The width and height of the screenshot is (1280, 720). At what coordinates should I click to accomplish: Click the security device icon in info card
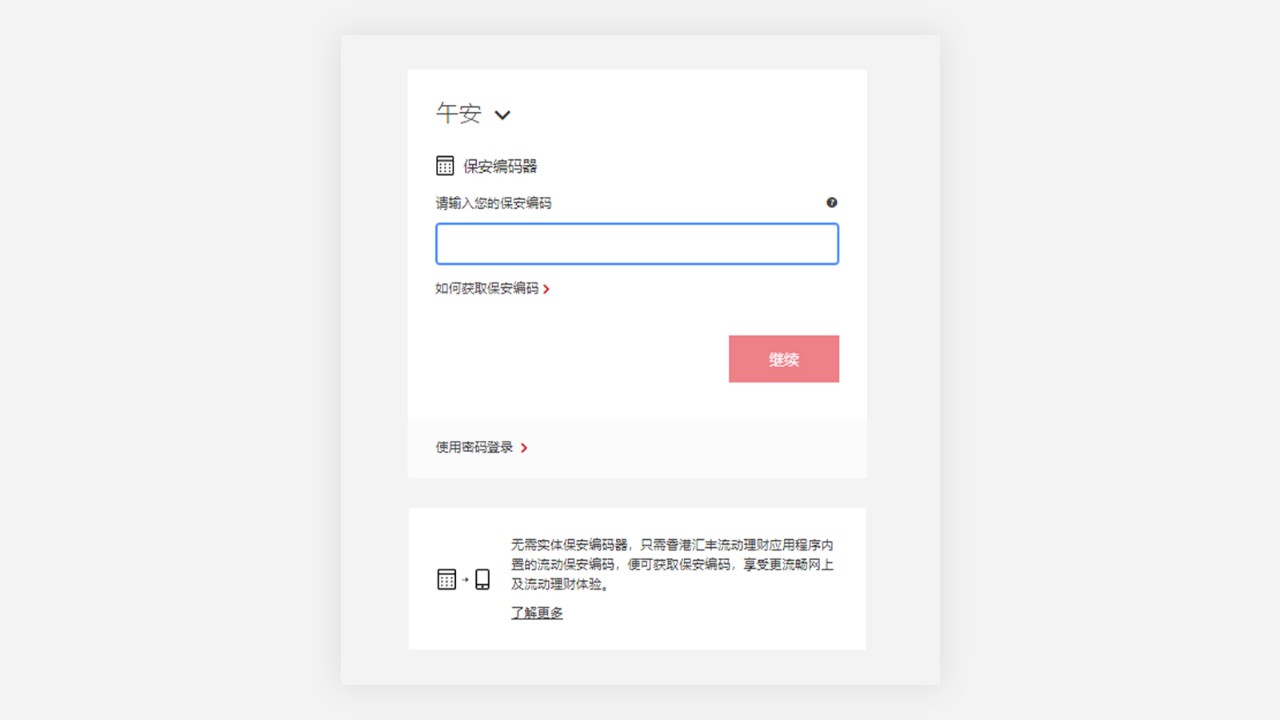tap(447, 579)
